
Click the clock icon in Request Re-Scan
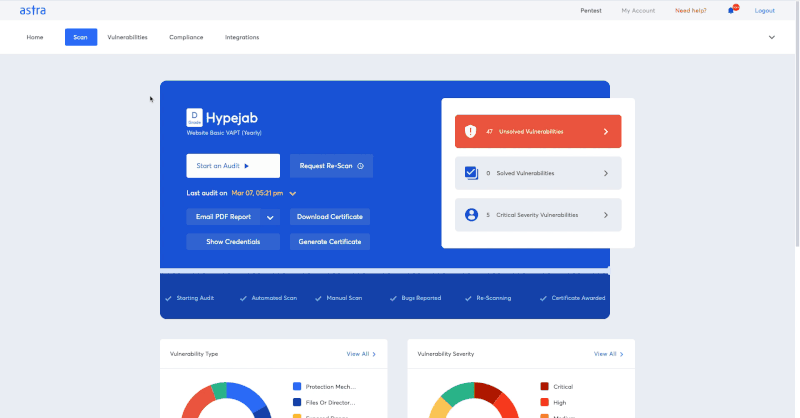point(360,166)
